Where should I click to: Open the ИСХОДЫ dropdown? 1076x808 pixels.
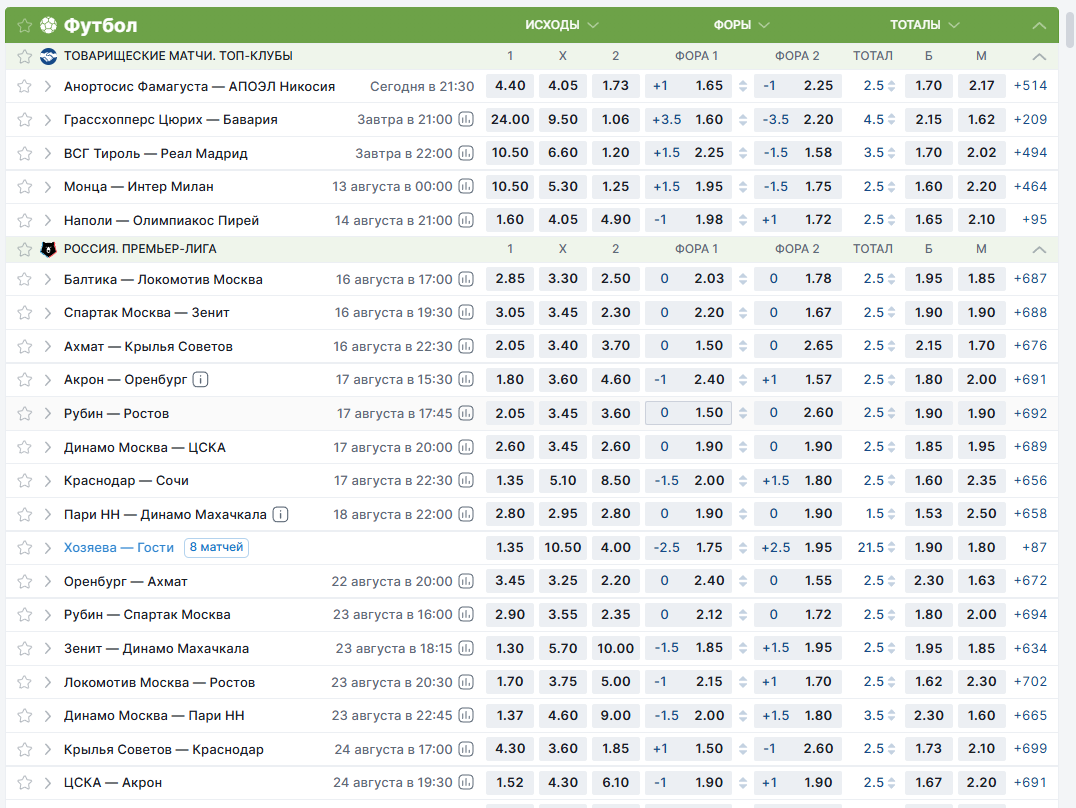tap(561, 25)
